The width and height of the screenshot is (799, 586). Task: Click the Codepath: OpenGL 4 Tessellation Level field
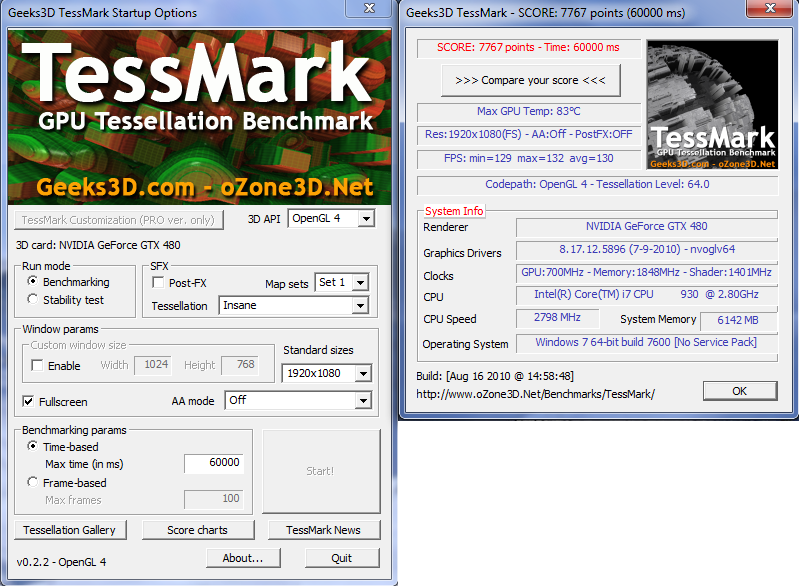pyautogui.click(x=597, y=184)
